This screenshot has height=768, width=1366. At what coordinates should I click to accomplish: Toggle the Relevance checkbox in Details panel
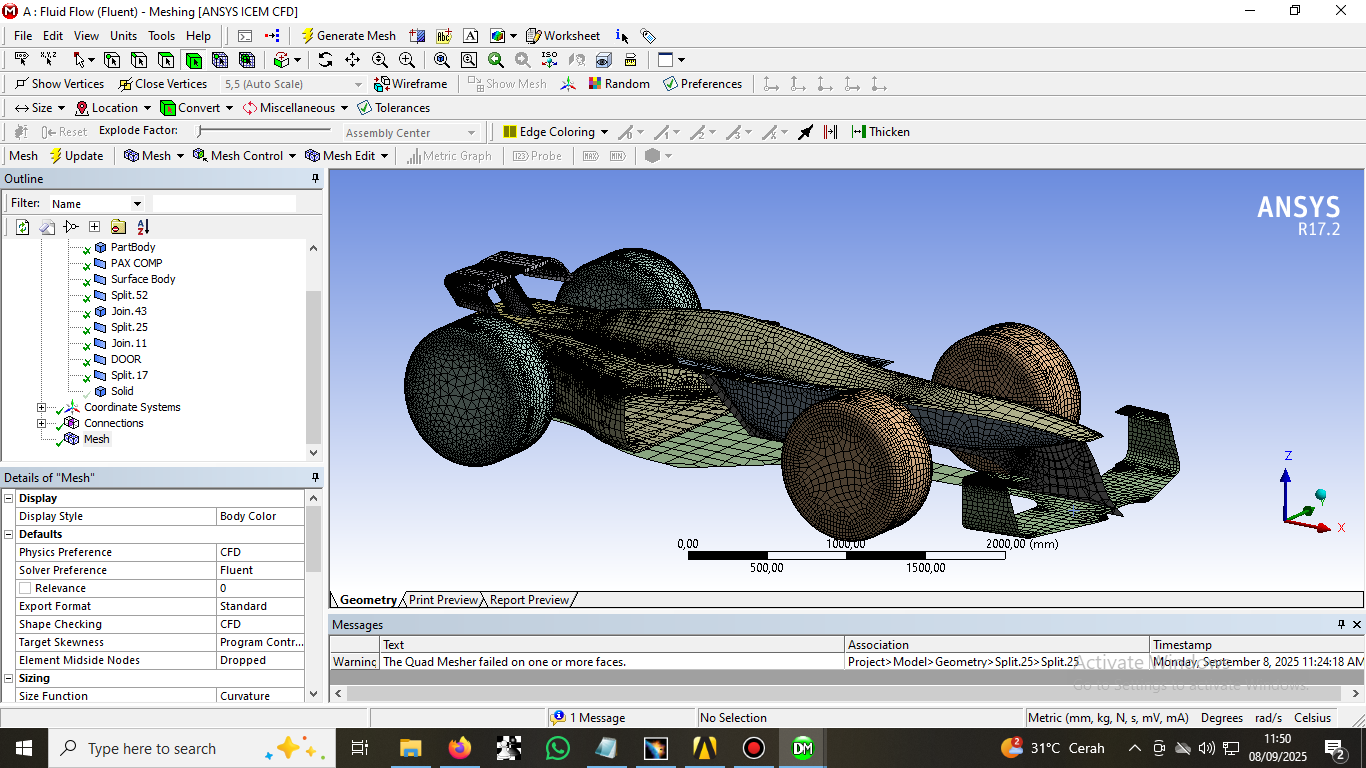(27, 588)
